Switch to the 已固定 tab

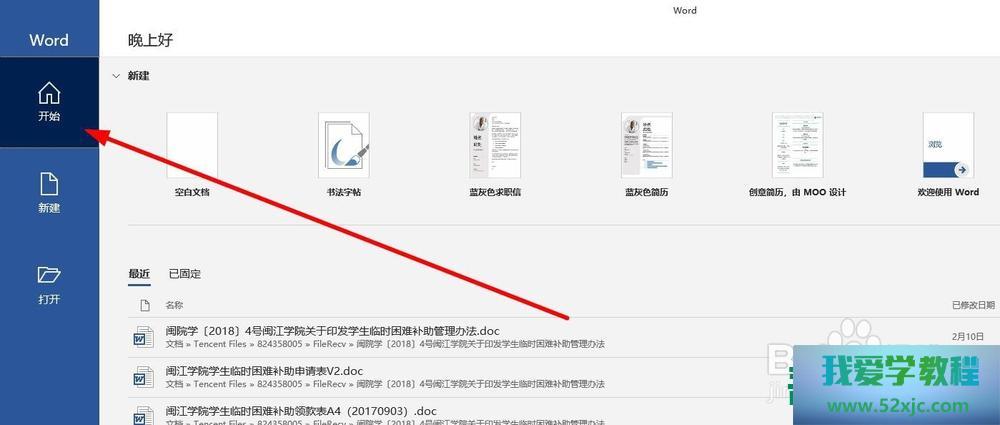[x=184, y=273]
